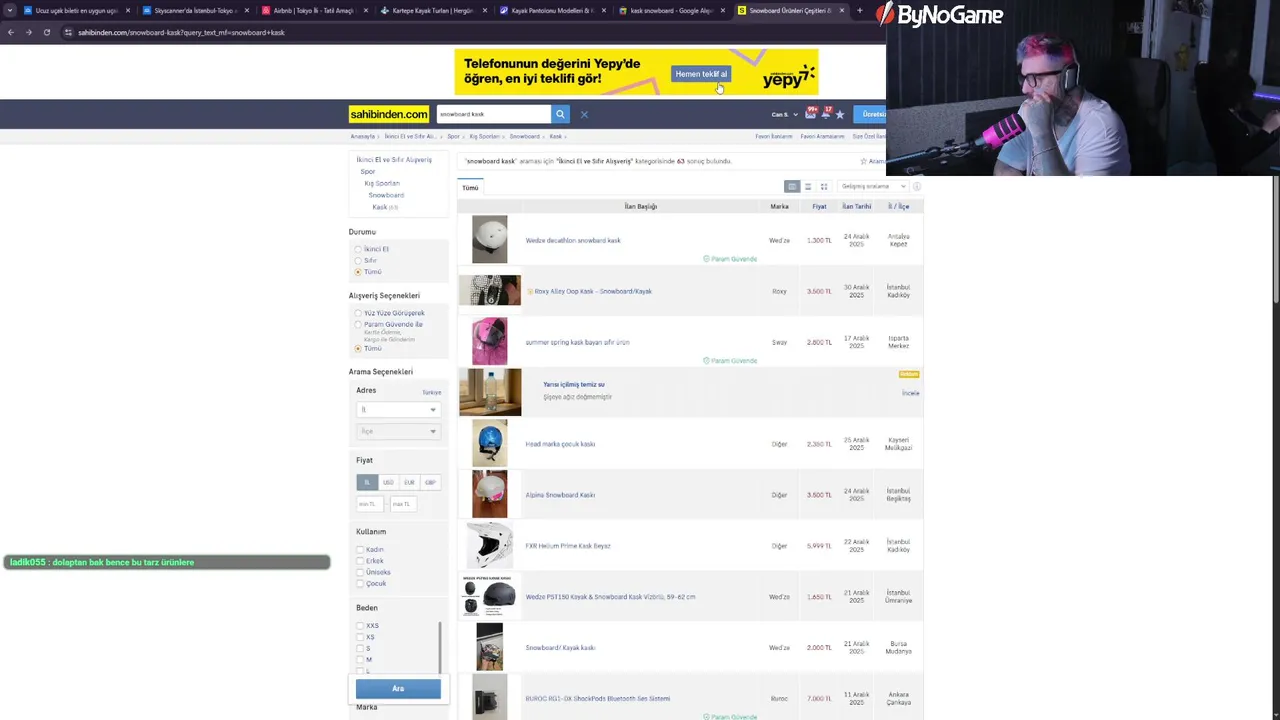This screenshot has height=720, width=1280.
Task: Select Param Güvende ile radio
Action: pos(358,324)
